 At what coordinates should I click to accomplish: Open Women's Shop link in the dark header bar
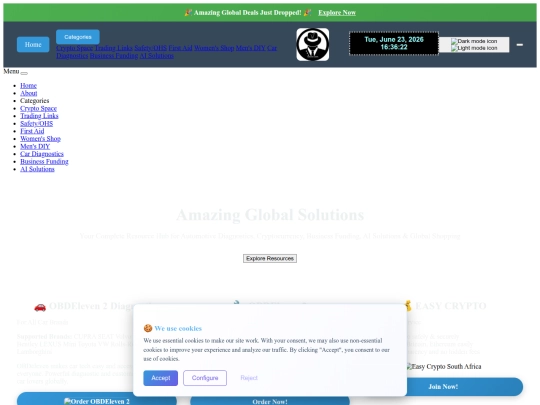(214, 48)
